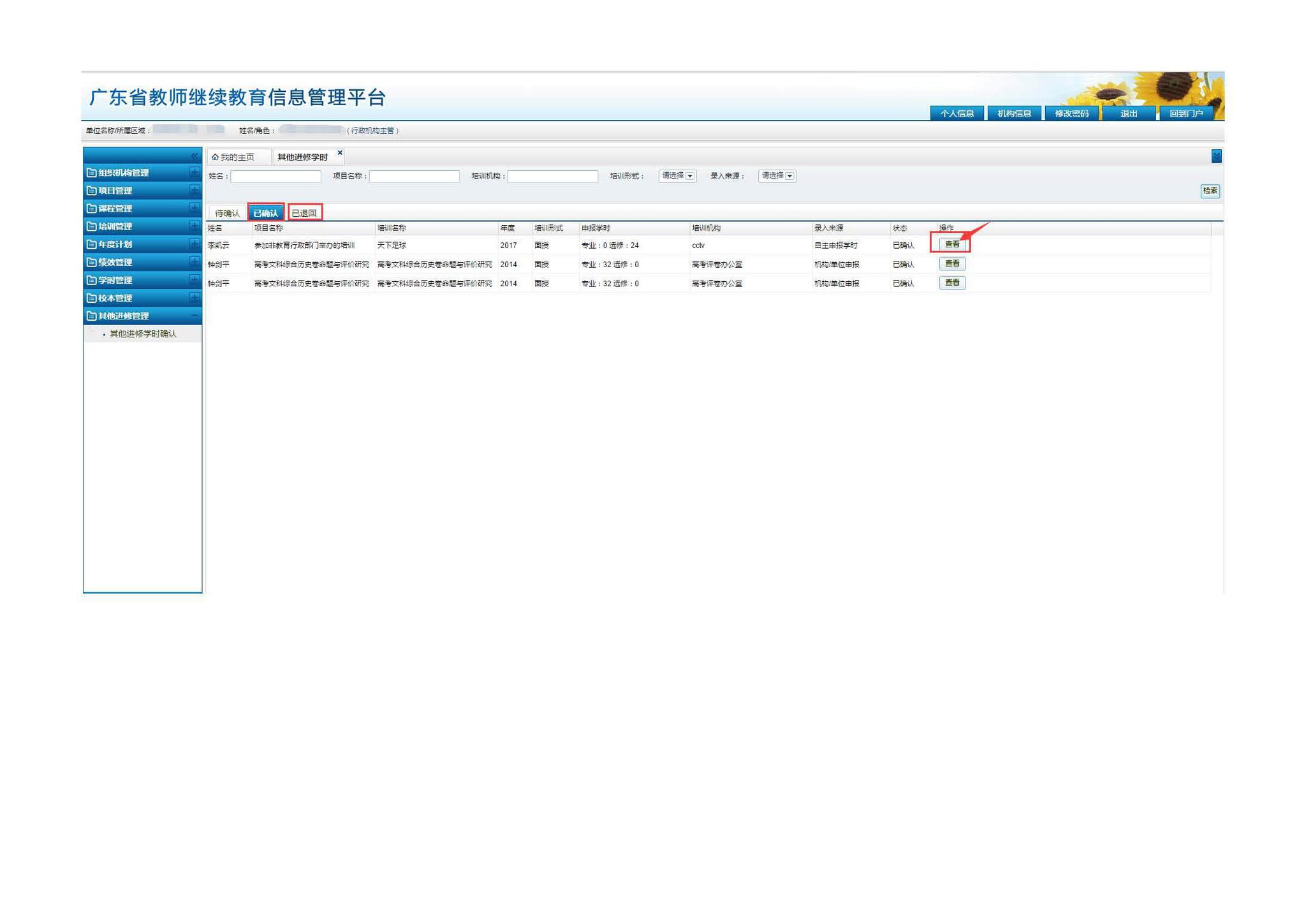Expand 项目管理 using its plus icon
Screen dimensions: 1306x924
[x=194, y=190]
